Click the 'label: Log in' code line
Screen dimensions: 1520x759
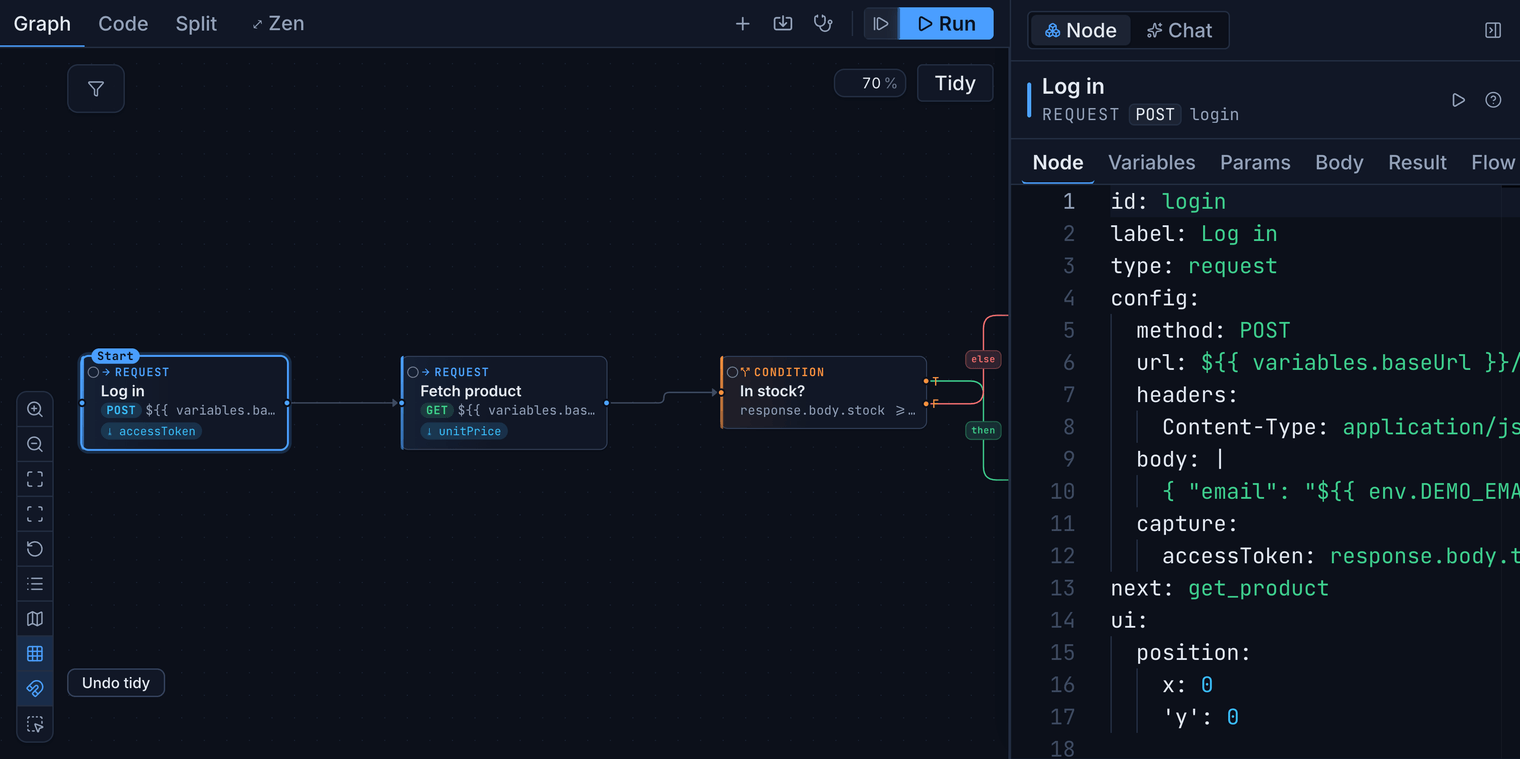[1194, 233]
